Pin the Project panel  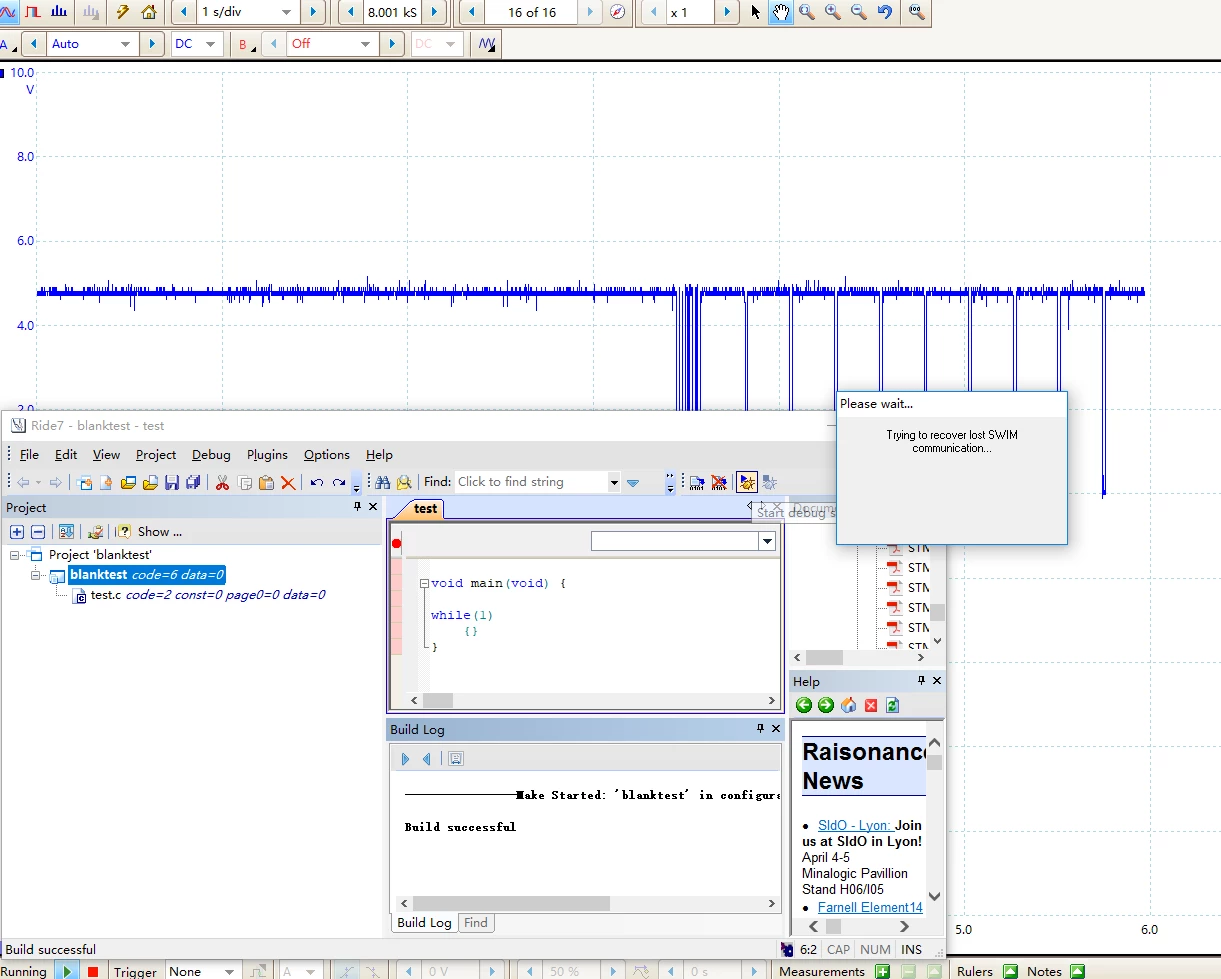tap(358, 507)
